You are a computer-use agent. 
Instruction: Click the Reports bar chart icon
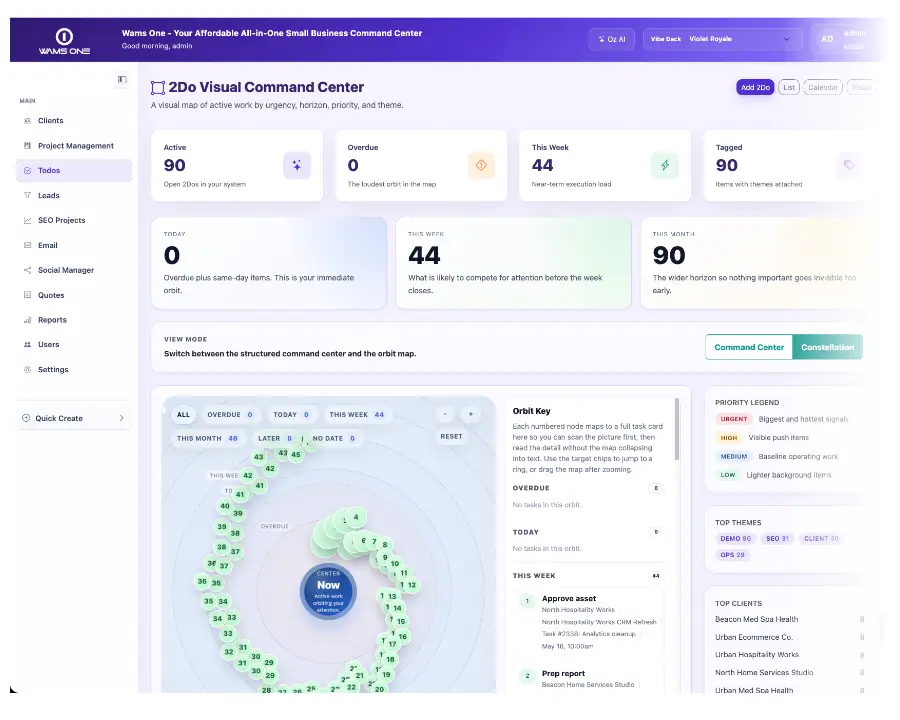28,320
